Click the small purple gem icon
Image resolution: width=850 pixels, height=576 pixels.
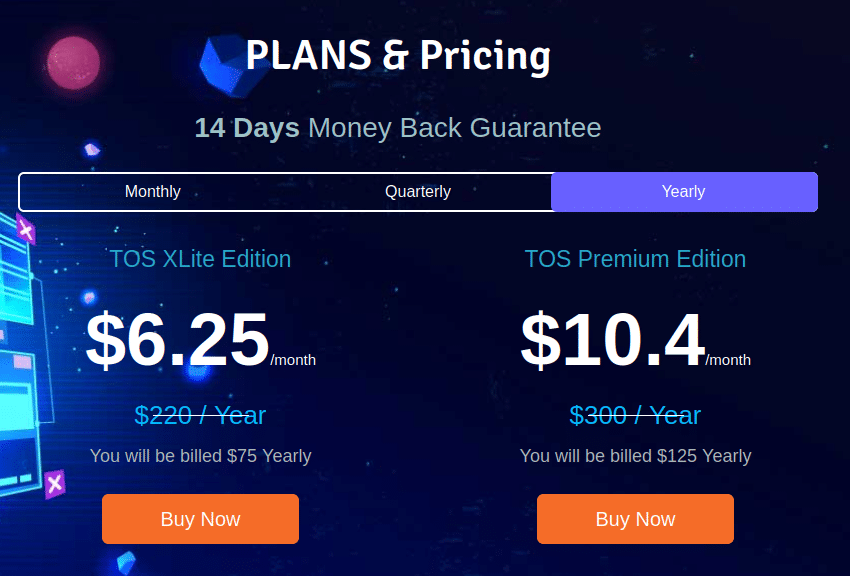coord(92,150)
